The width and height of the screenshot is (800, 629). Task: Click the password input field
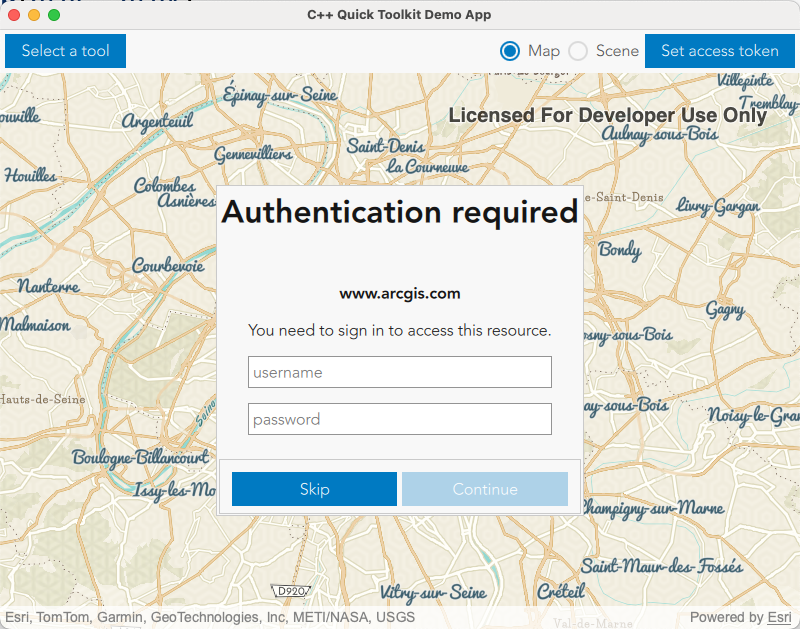[400, 418]
